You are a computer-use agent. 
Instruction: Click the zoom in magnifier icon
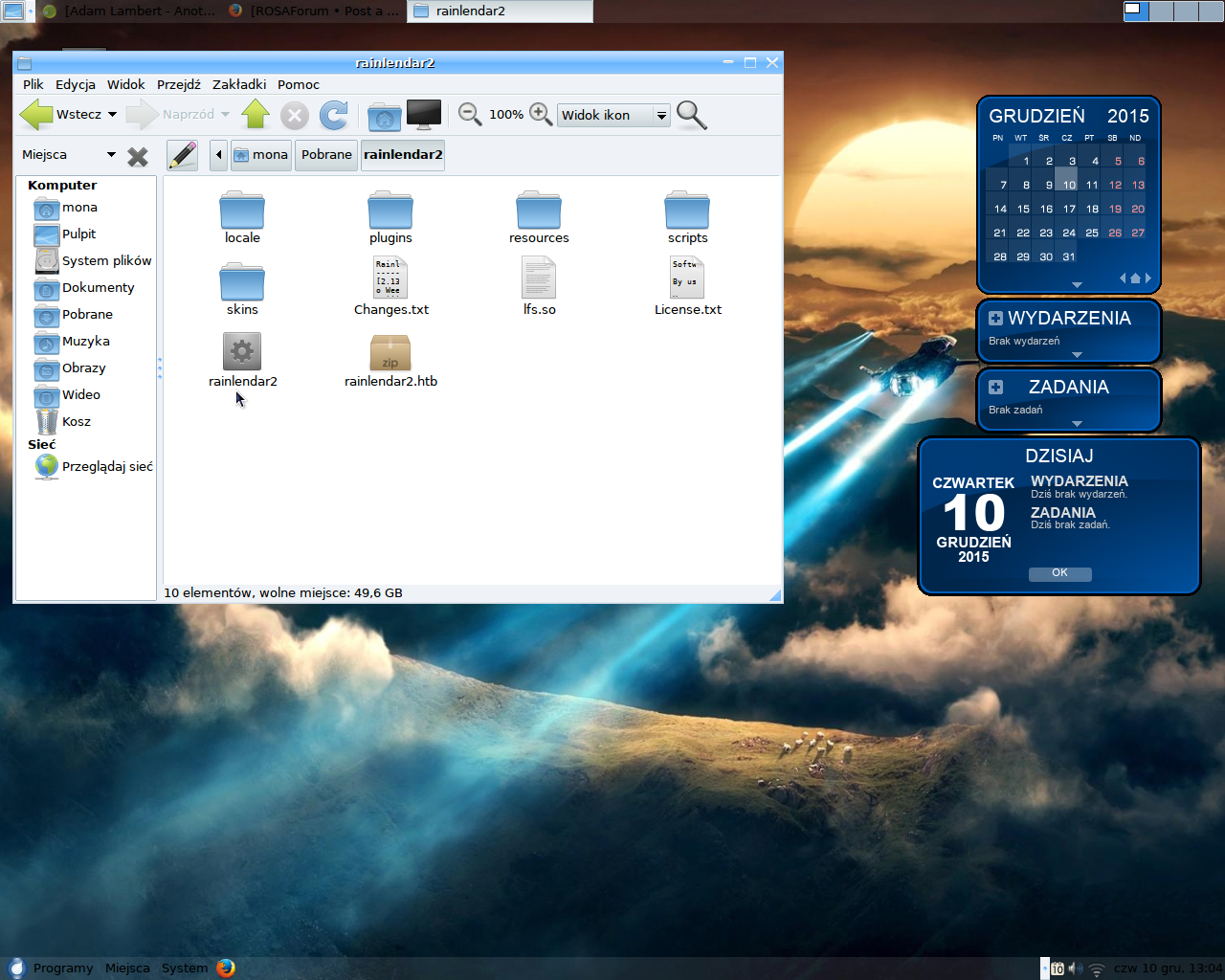click(541, 115)
